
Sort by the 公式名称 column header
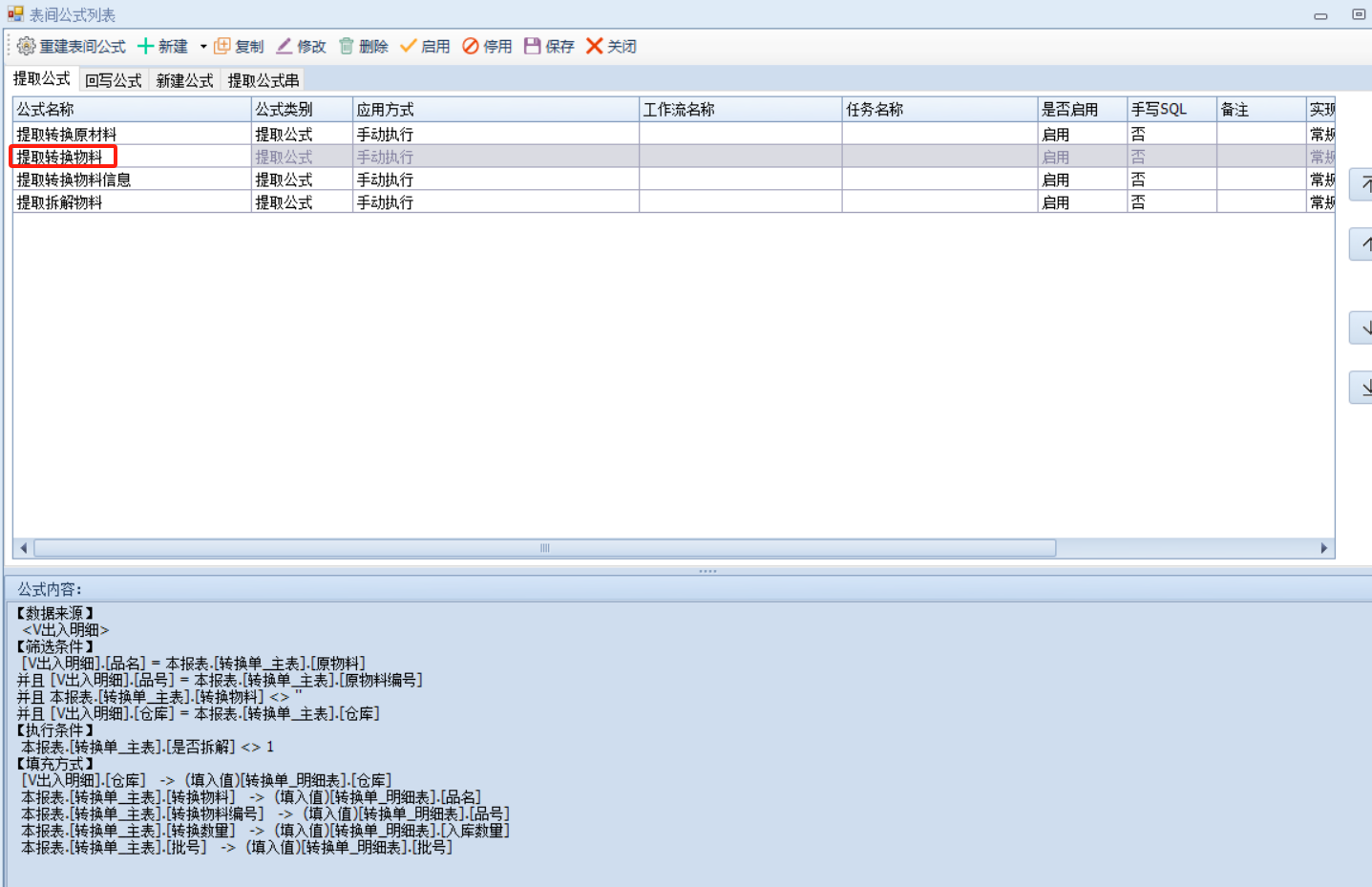pyautogui.click(x=132, y=110)
